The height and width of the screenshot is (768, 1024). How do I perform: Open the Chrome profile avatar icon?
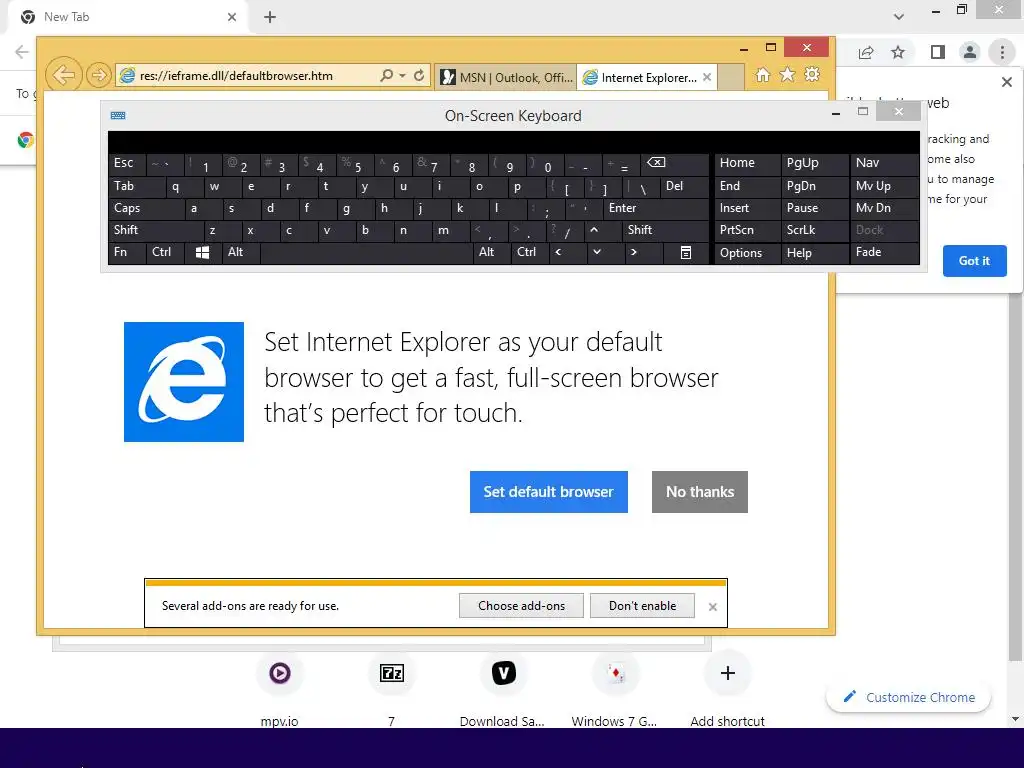tap(970, 52)
